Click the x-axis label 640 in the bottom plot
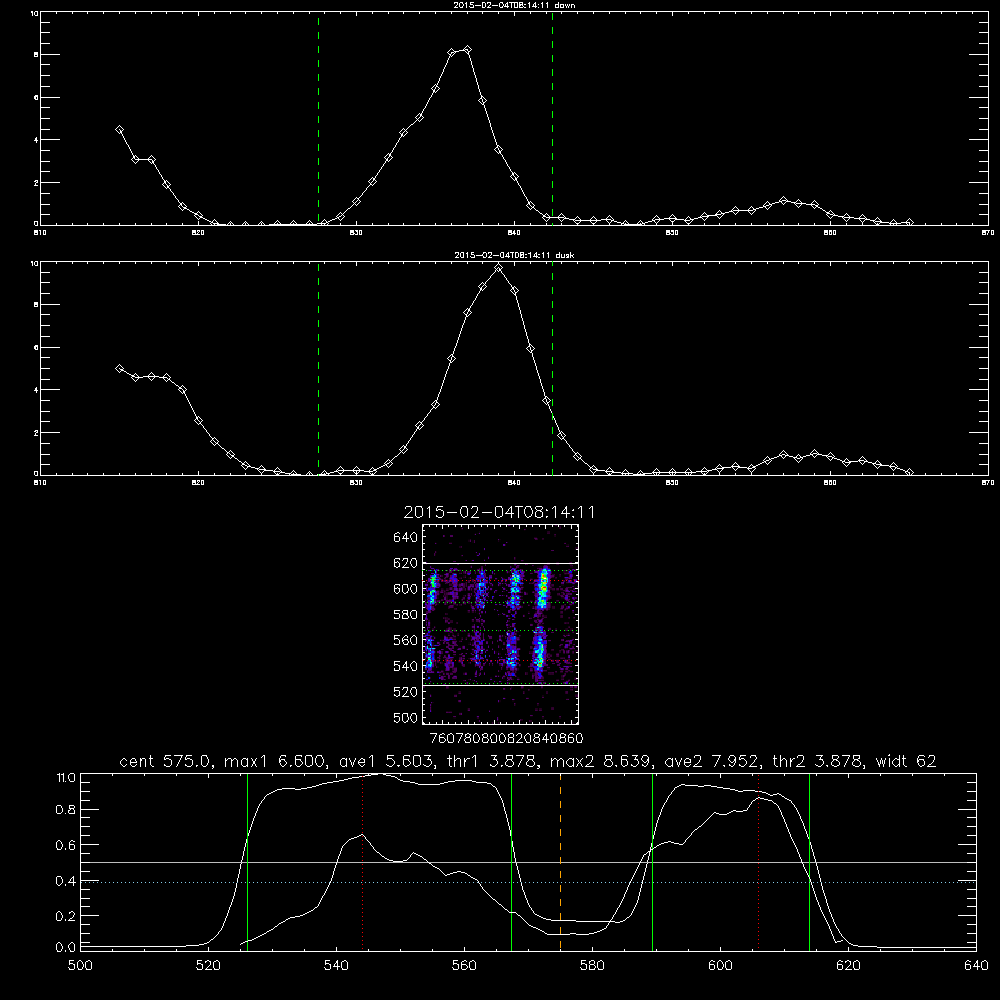 [976, 966]
